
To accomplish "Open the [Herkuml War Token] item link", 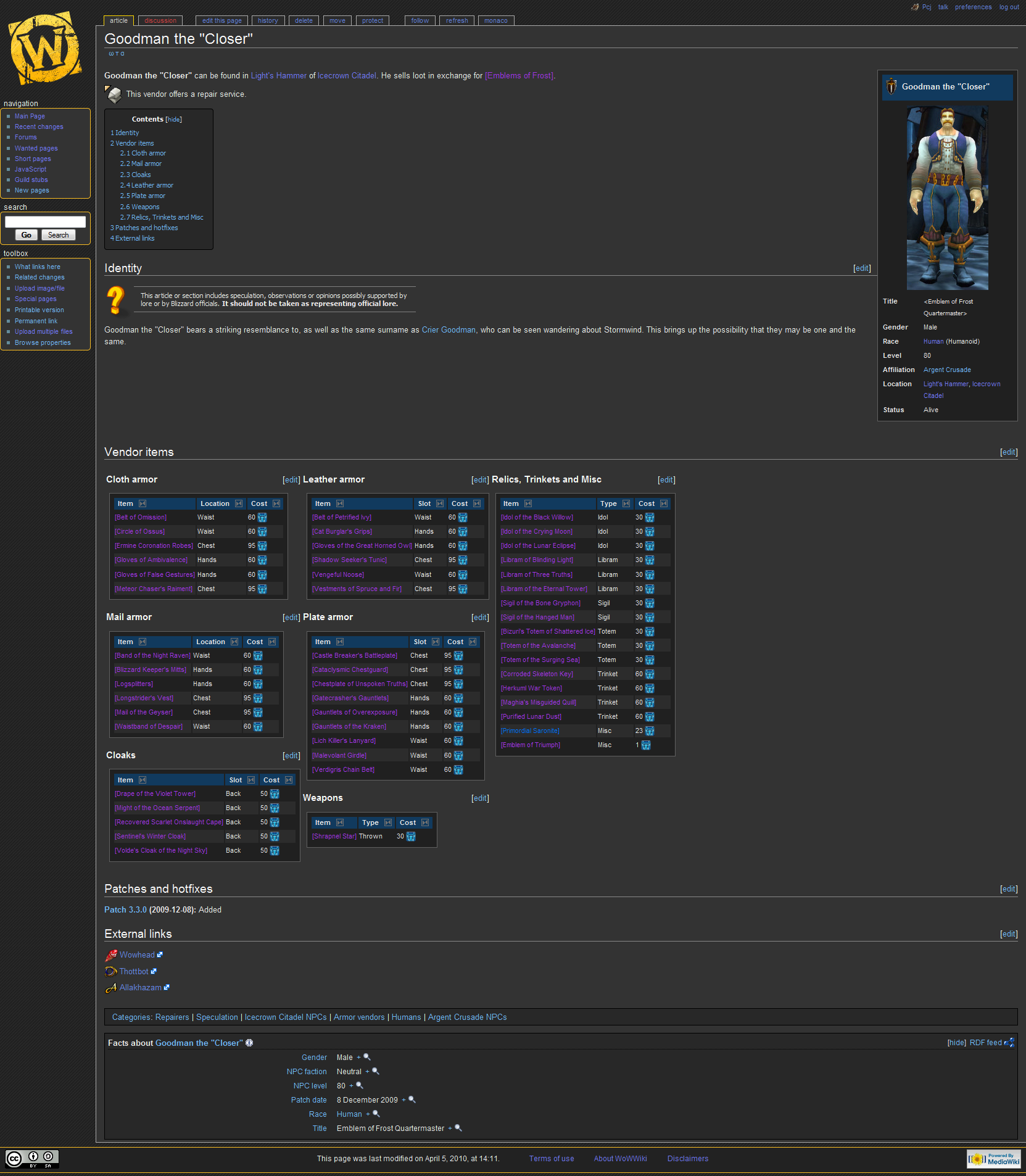I will [532, 689].
